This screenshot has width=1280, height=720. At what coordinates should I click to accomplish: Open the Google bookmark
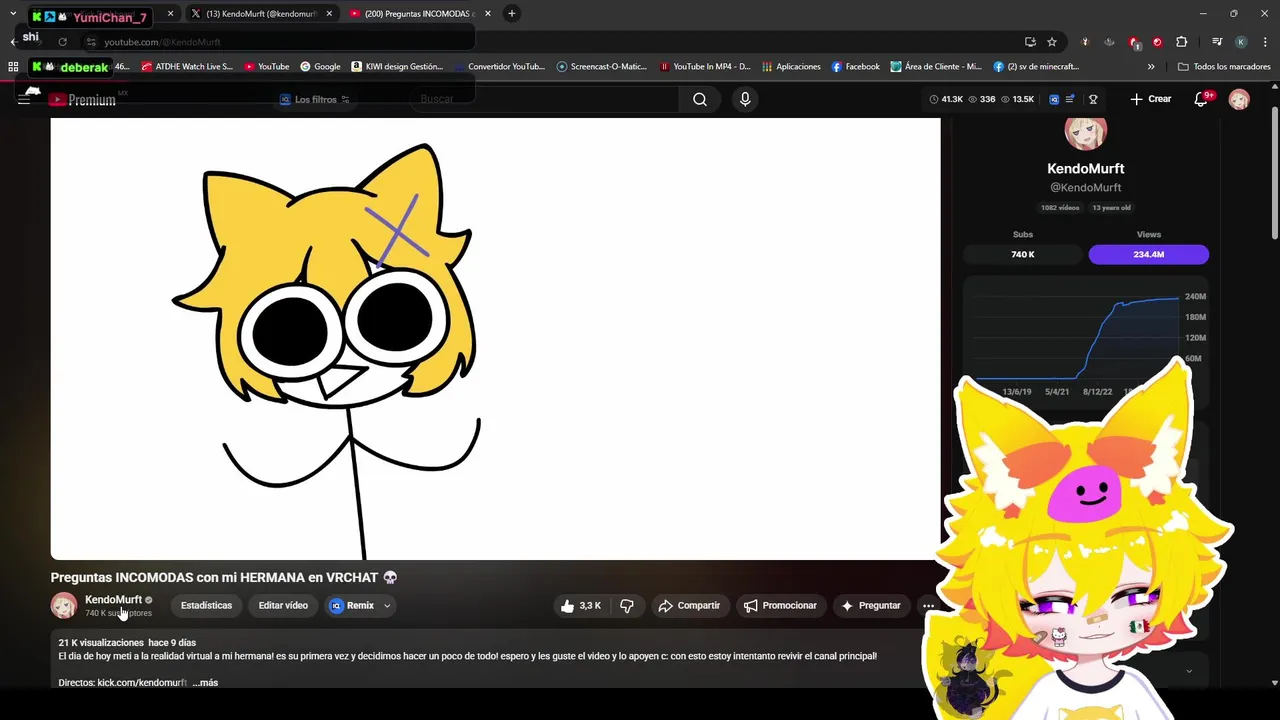coord(320,66)
